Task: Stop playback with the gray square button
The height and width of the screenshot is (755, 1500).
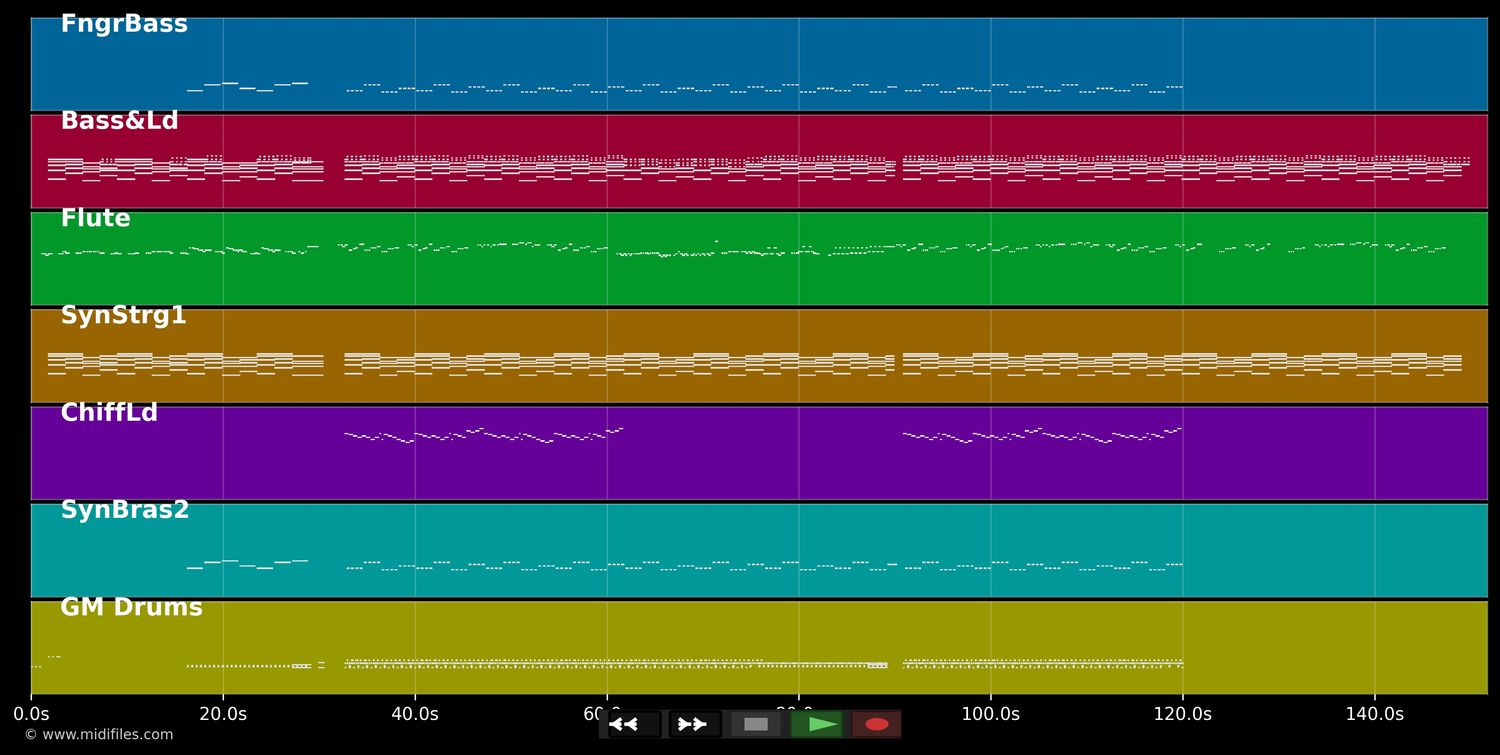Action: click(756, 724)
